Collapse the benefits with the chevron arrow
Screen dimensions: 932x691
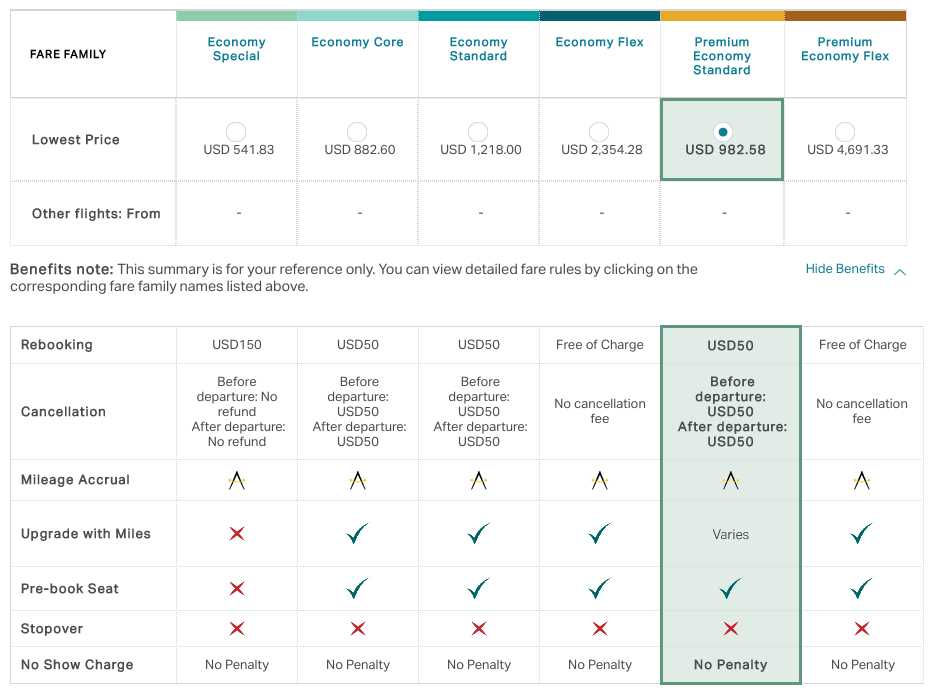pos(900,272)
